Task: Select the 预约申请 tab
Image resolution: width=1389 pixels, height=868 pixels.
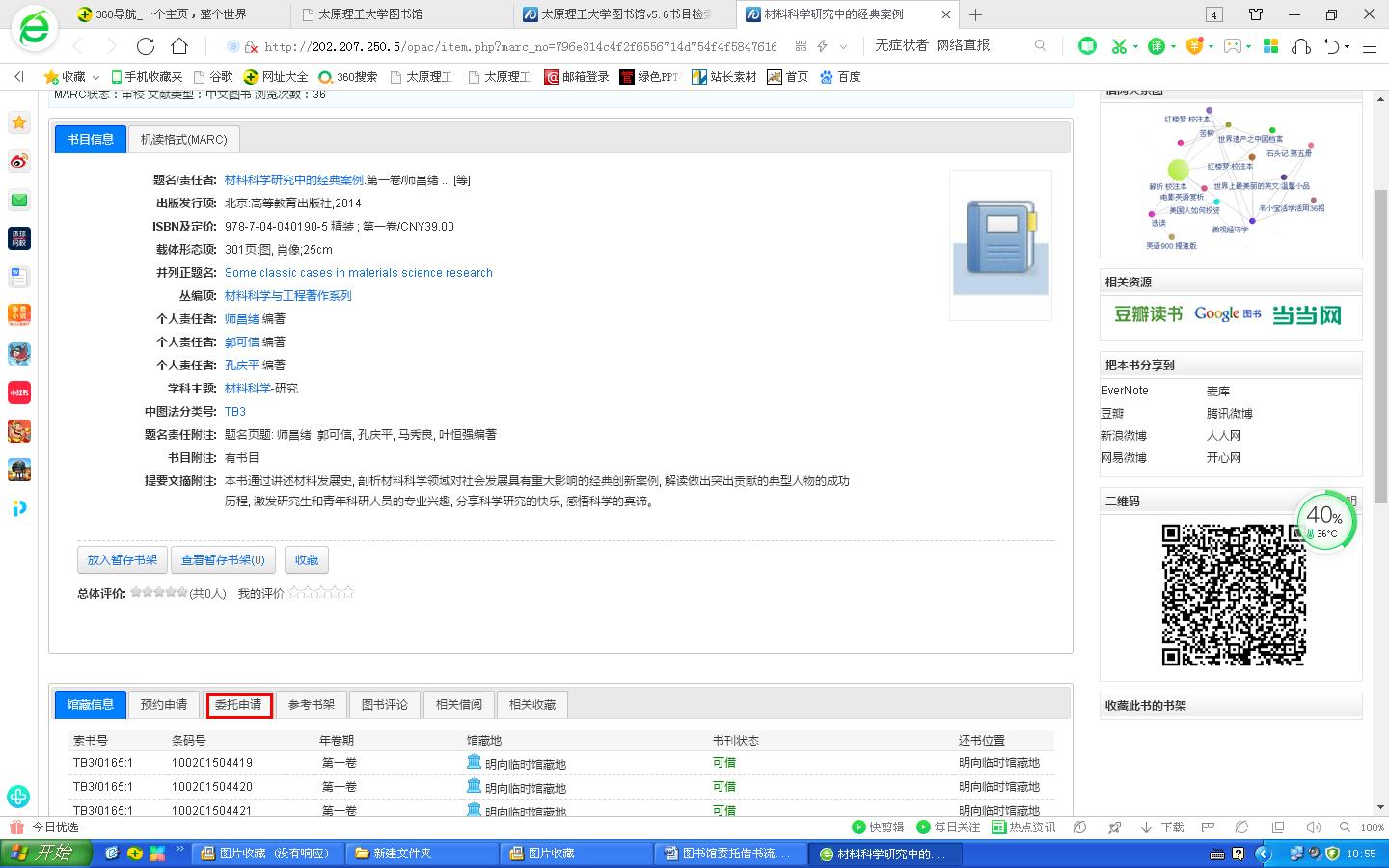Action: coord(164,705)
